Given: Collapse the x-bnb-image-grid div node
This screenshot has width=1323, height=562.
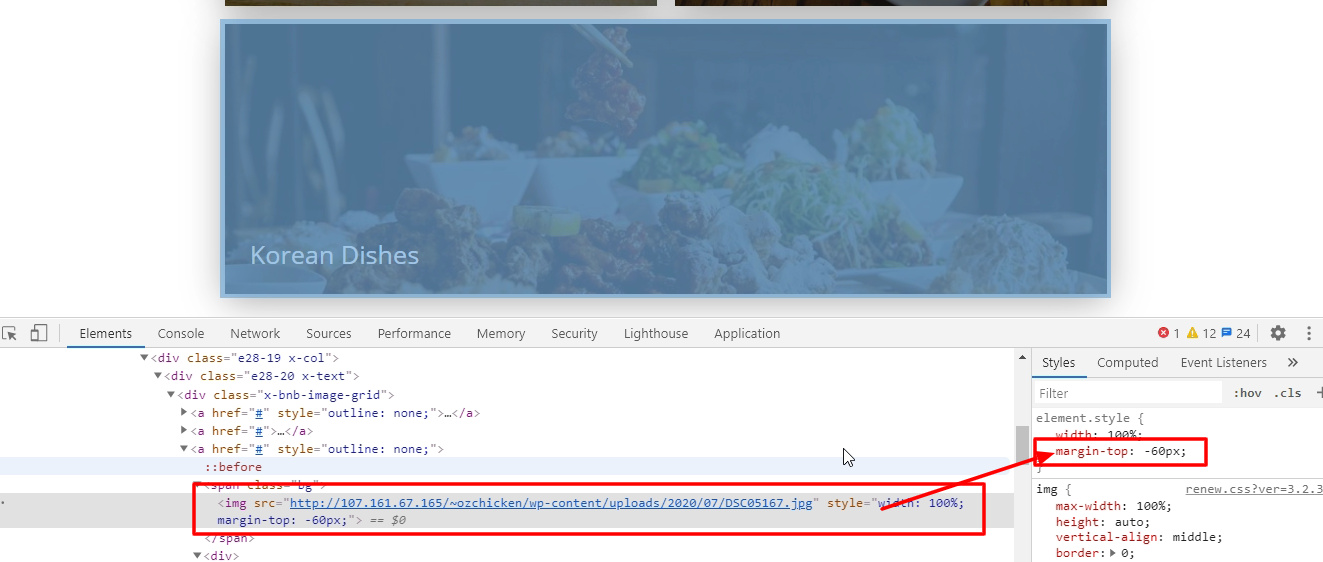Looking at the screenshot, I should (171, 394).
